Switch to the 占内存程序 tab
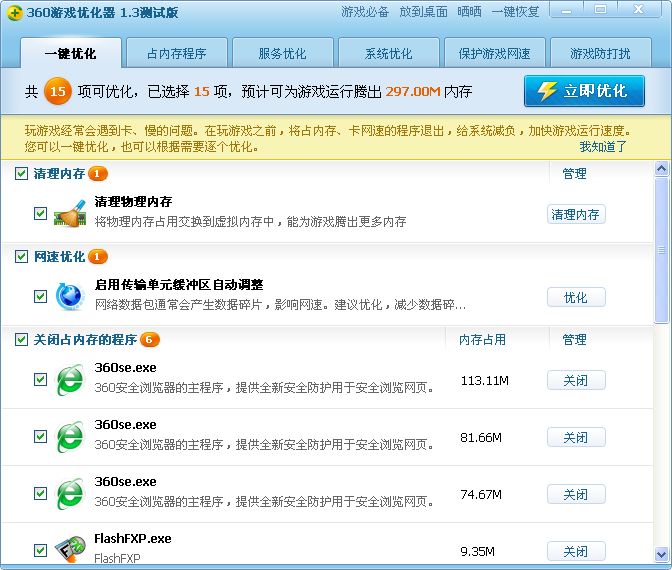672x570 pixels. click(177, 53)
